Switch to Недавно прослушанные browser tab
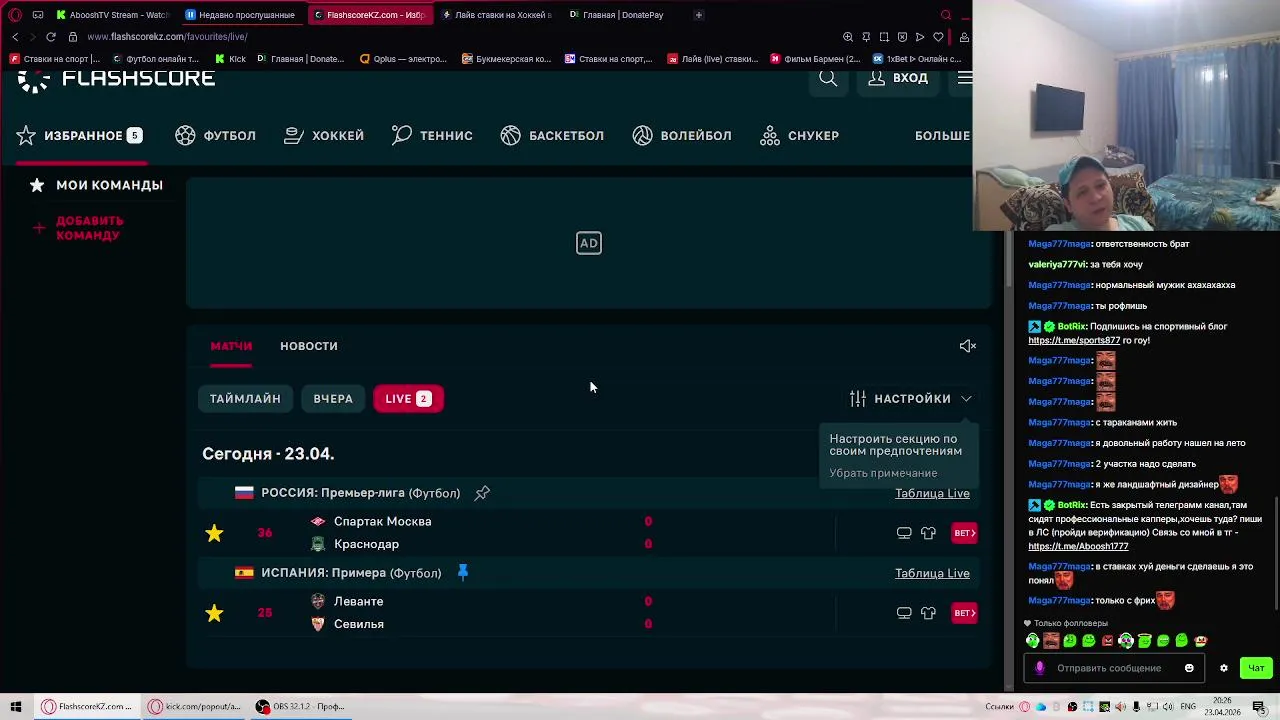Image resolution: width=1280 pixels, height=720 pixels. 240,15
